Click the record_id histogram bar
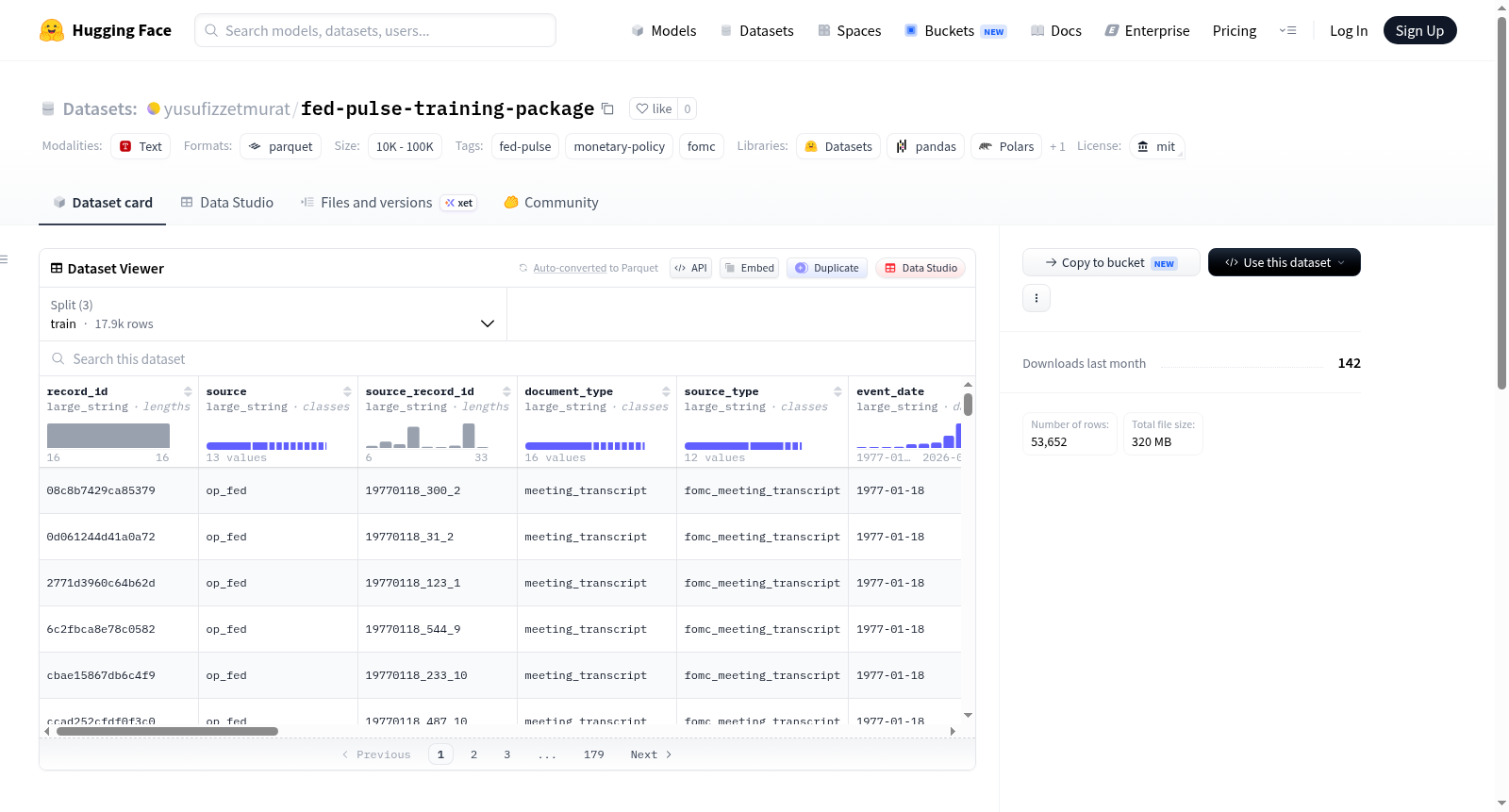Viewport: 1509px width, 812px height. pos(108,436)
